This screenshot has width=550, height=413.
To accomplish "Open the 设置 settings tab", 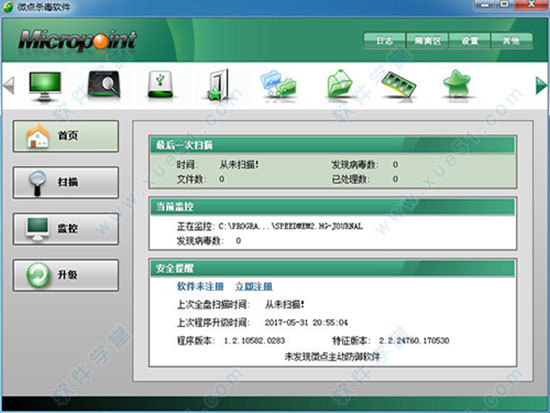I will pos(470,41).
